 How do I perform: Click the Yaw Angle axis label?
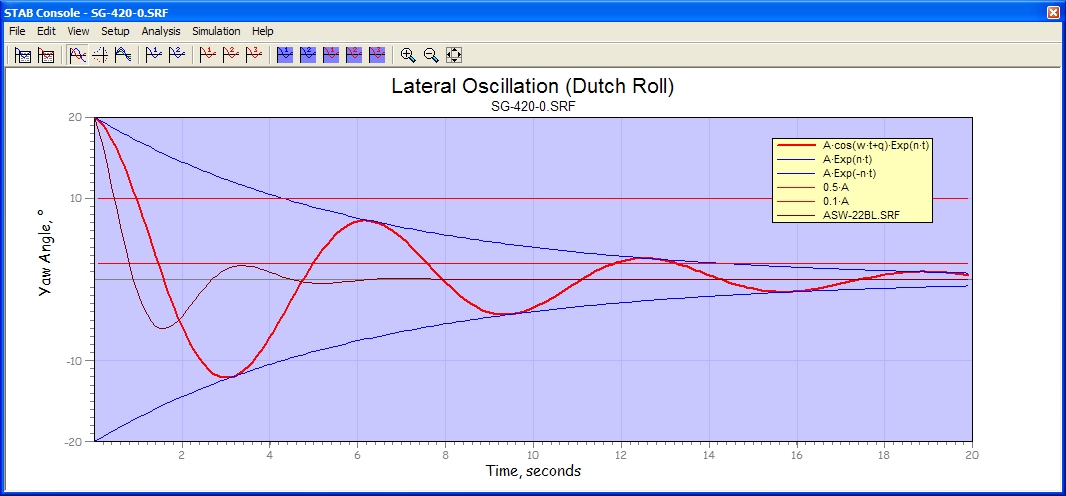44,251
